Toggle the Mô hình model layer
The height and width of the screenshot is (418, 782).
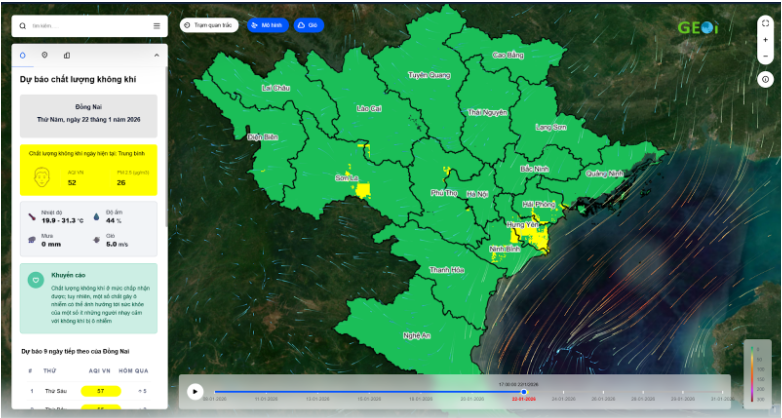click(266, 25)
